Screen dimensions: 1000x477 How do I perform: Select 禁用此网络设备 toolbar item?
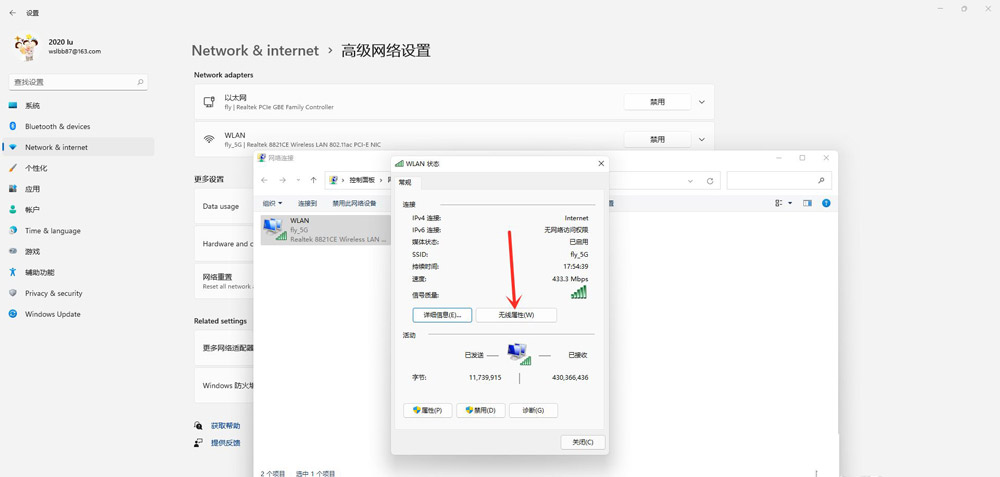pos(354,203)
